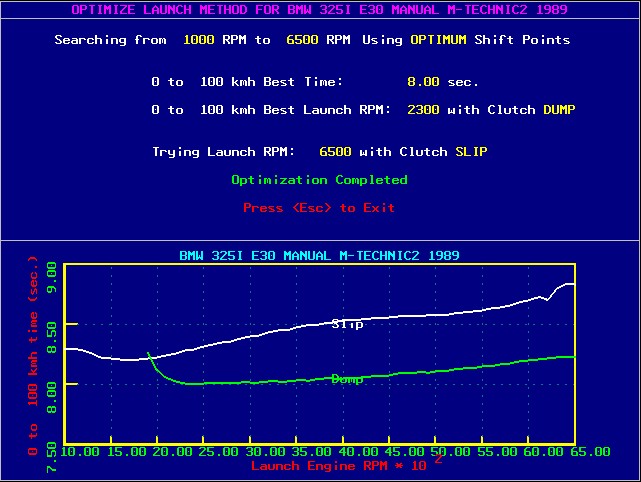Select the 6500 RPM search end value
Viewport: 641px width, 482px height.
click(302, 40)
